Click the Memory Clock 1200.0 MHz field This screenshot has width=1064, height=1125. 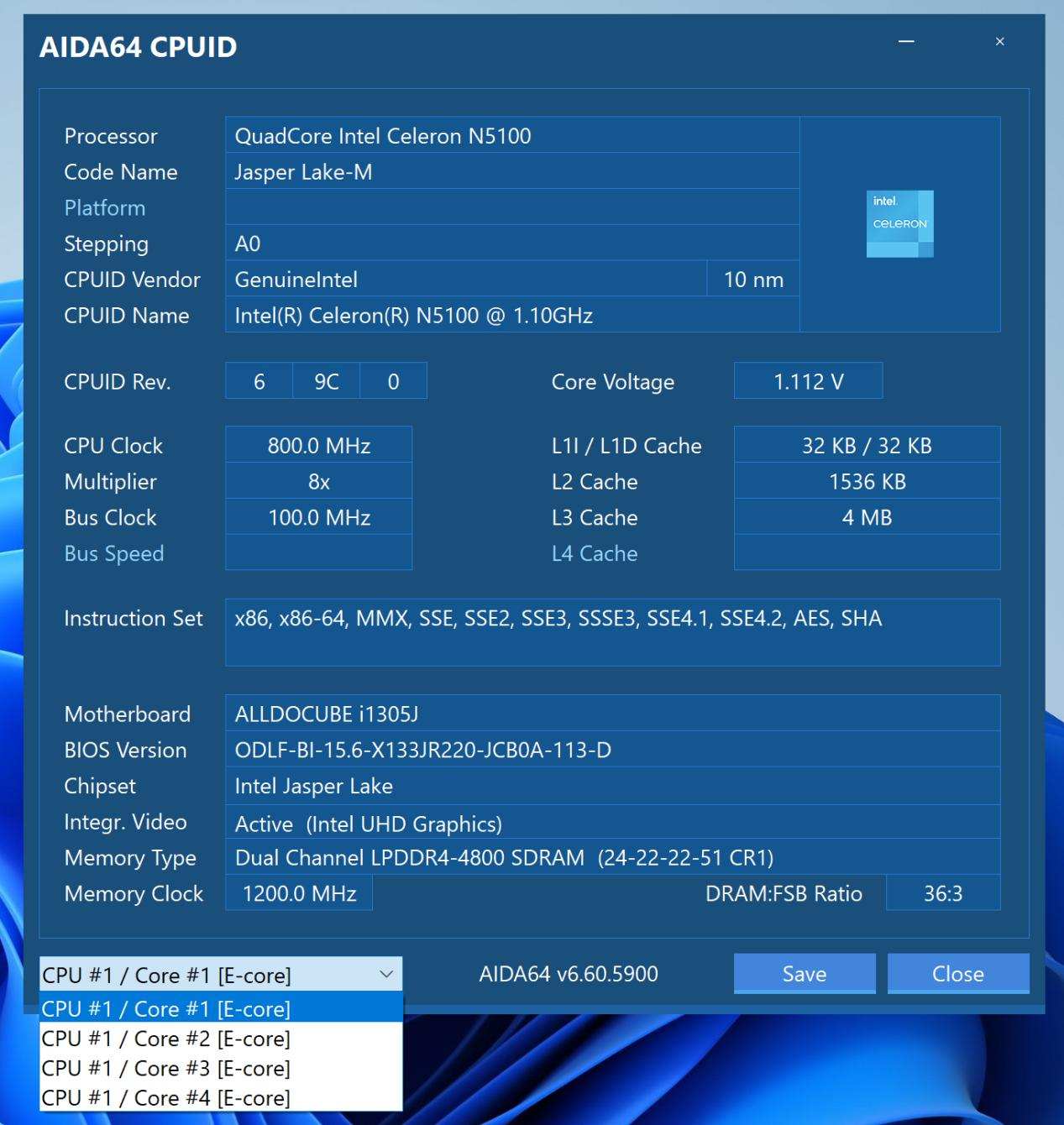299,893
